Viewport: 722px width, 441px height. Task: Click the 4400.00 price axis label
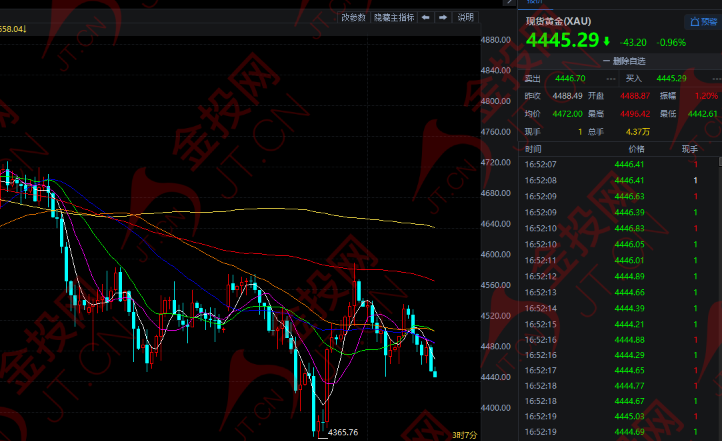(495, 408)
